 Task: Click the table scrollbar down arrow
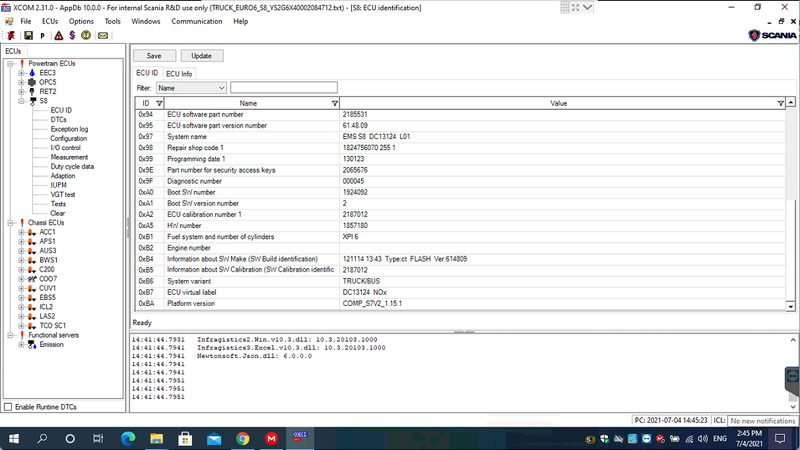791,307
